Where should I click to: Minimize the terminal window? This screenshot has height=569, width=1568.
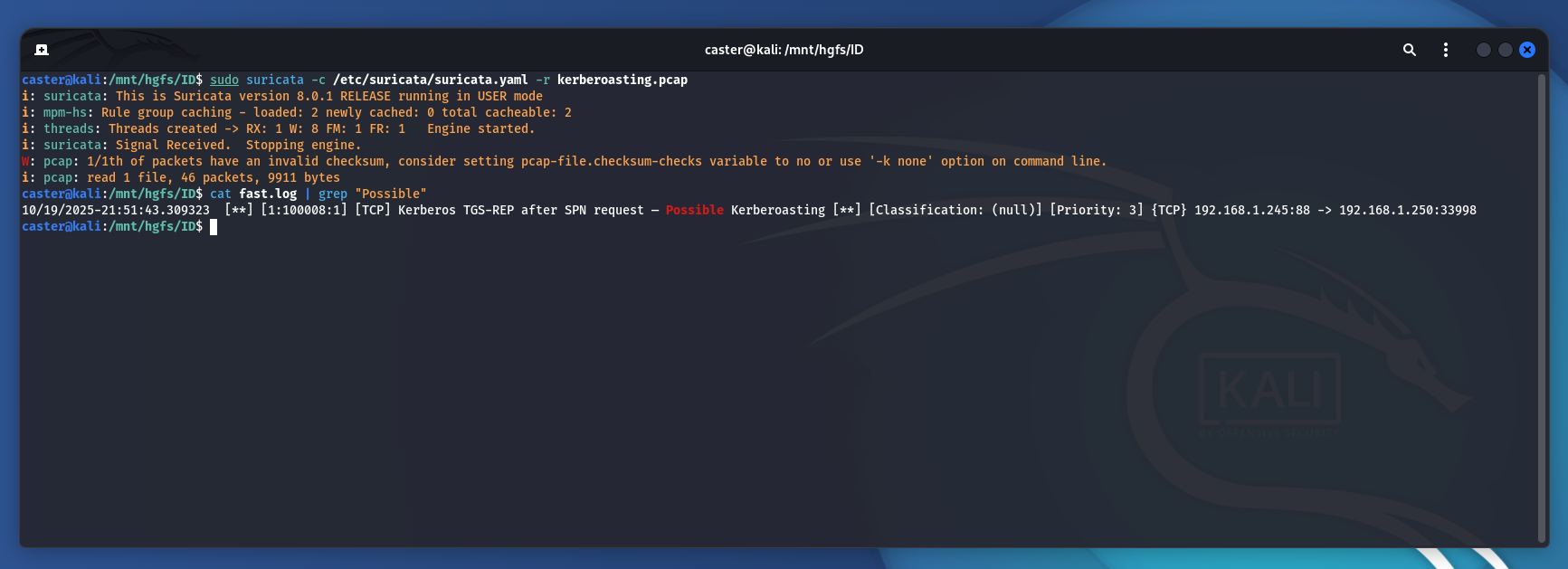click(1483, 50)
